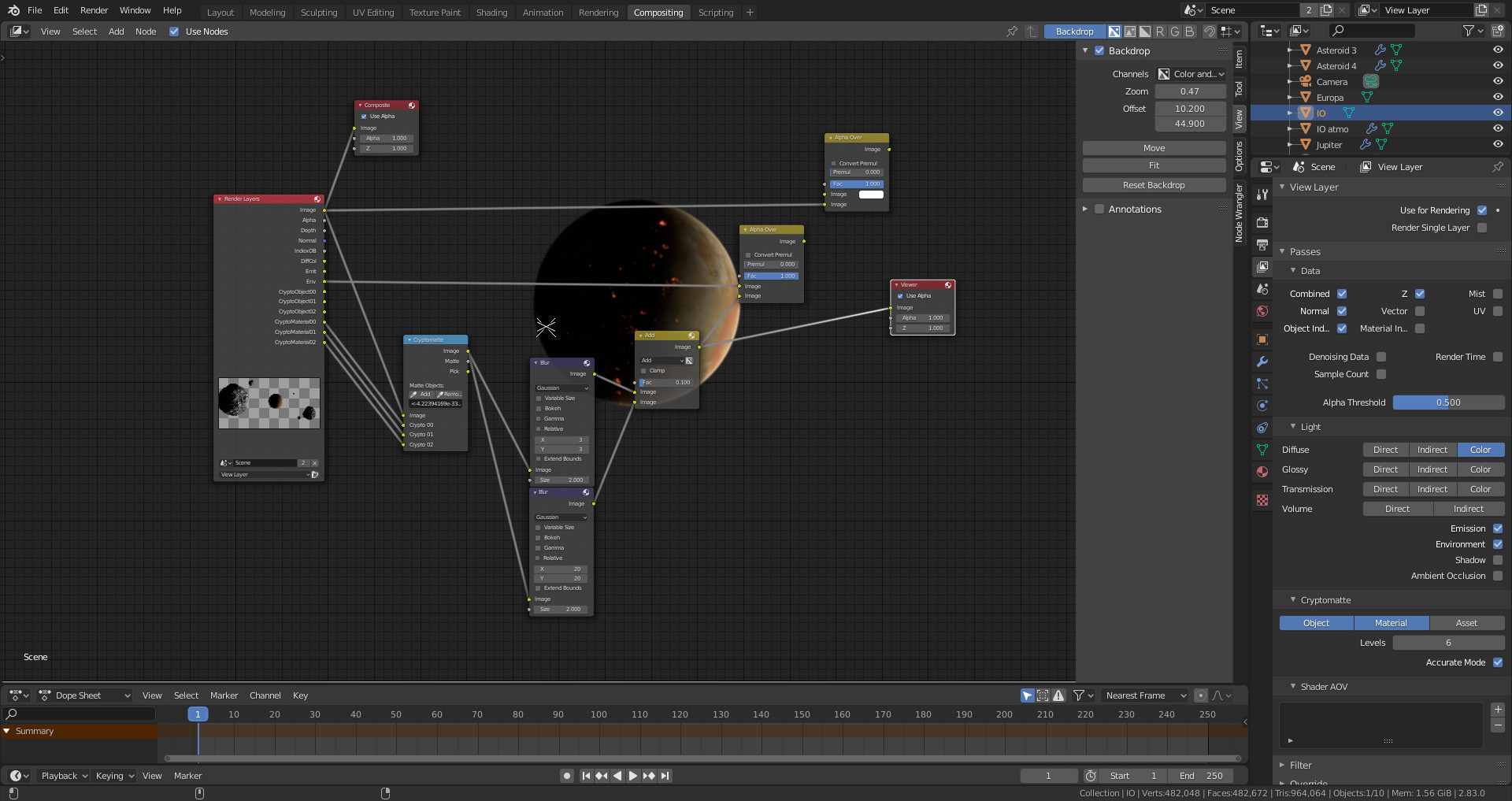This screenshot has height=801, width=1512.
Task: Jump to the first frame
Action: pos(586,776)
